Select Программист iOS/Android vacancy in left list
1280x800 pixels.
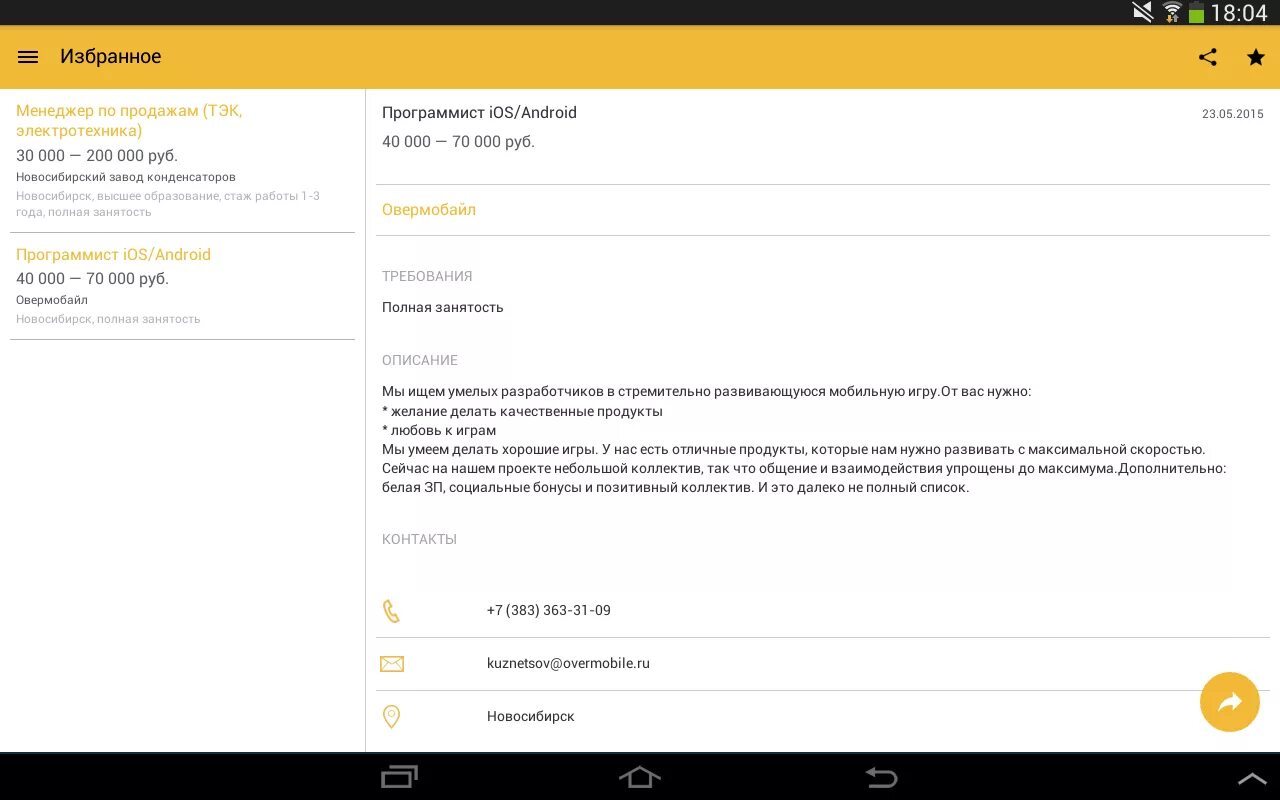click(x=182, y=286)
